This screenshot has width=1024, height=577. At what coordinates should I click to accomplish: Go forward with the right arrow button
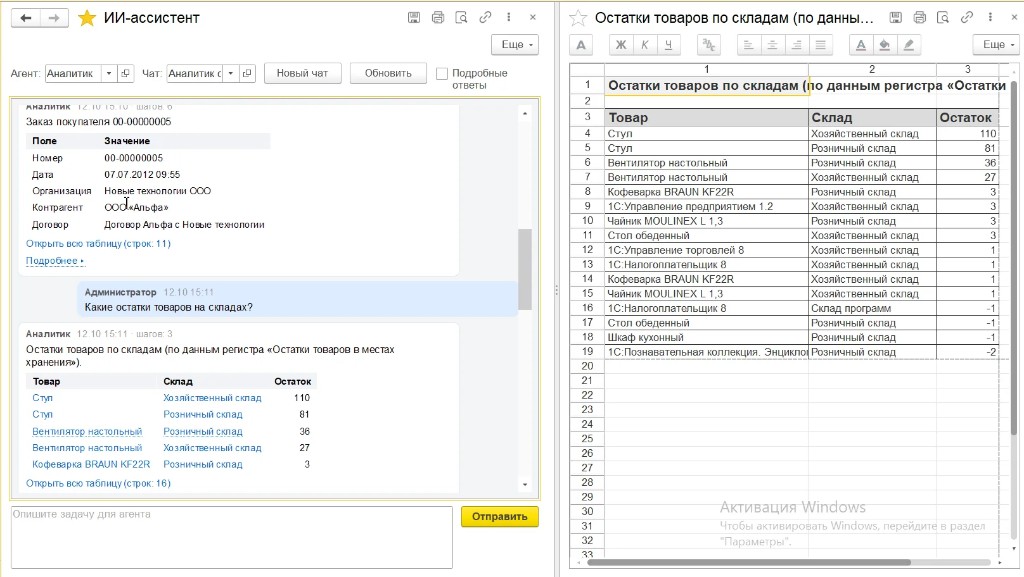point(54,18)
